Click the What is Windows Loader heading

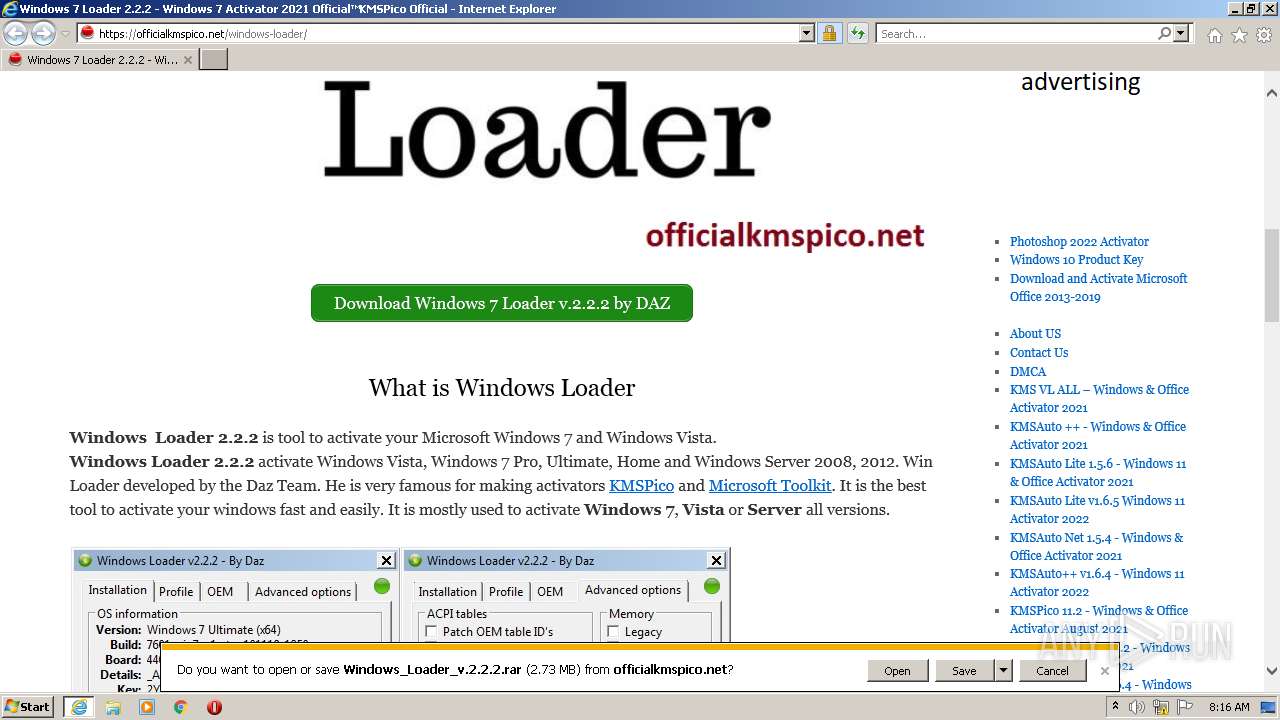tap(502, 388)
